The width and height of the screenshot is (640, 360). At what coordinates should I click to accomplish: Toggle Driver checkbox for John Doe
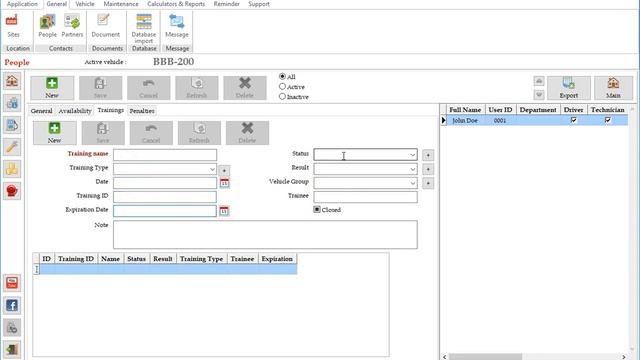(573, 120)
